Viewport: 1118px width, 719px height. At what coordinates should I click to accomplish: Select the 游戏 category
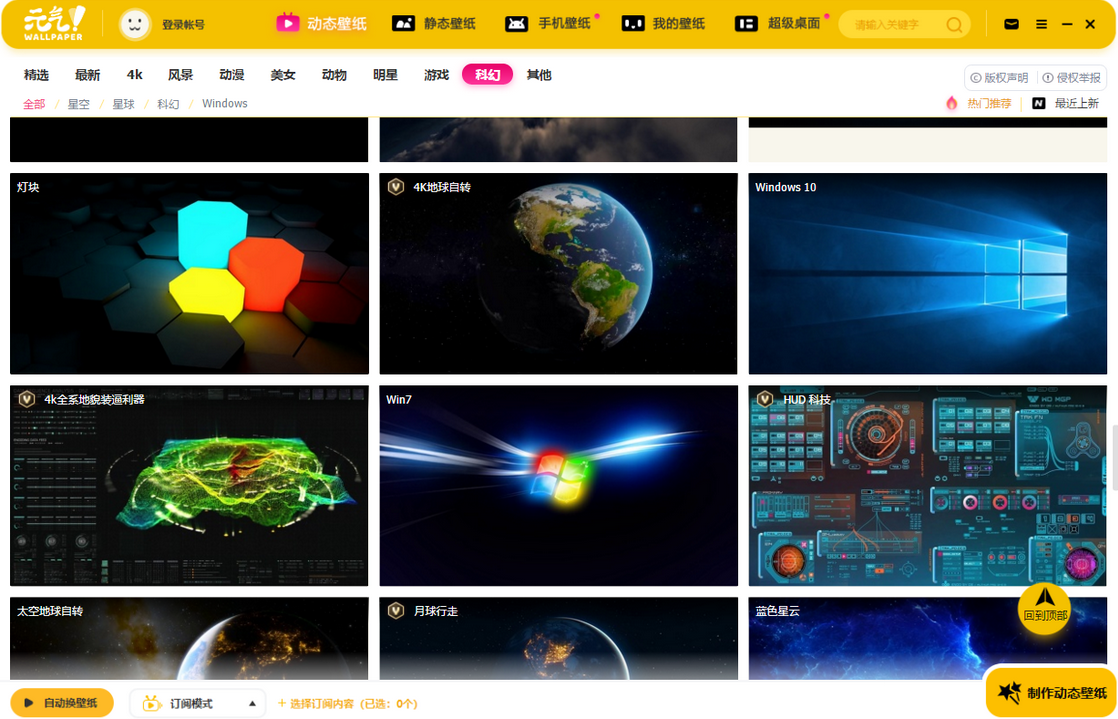[x=436, y=75]
